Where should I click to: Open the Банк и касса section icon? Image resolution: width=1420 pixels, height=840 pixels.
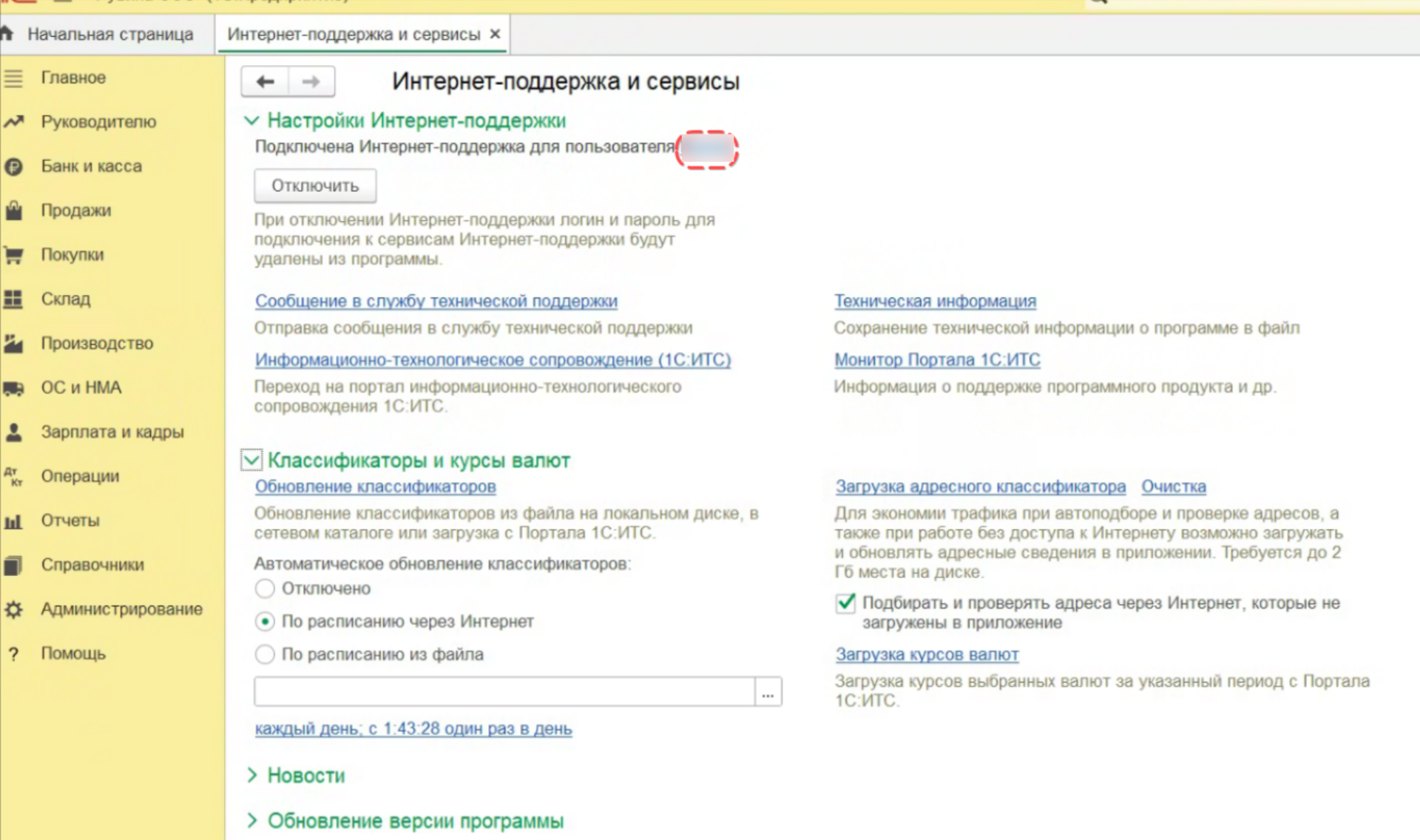click(x=15, y=166)
